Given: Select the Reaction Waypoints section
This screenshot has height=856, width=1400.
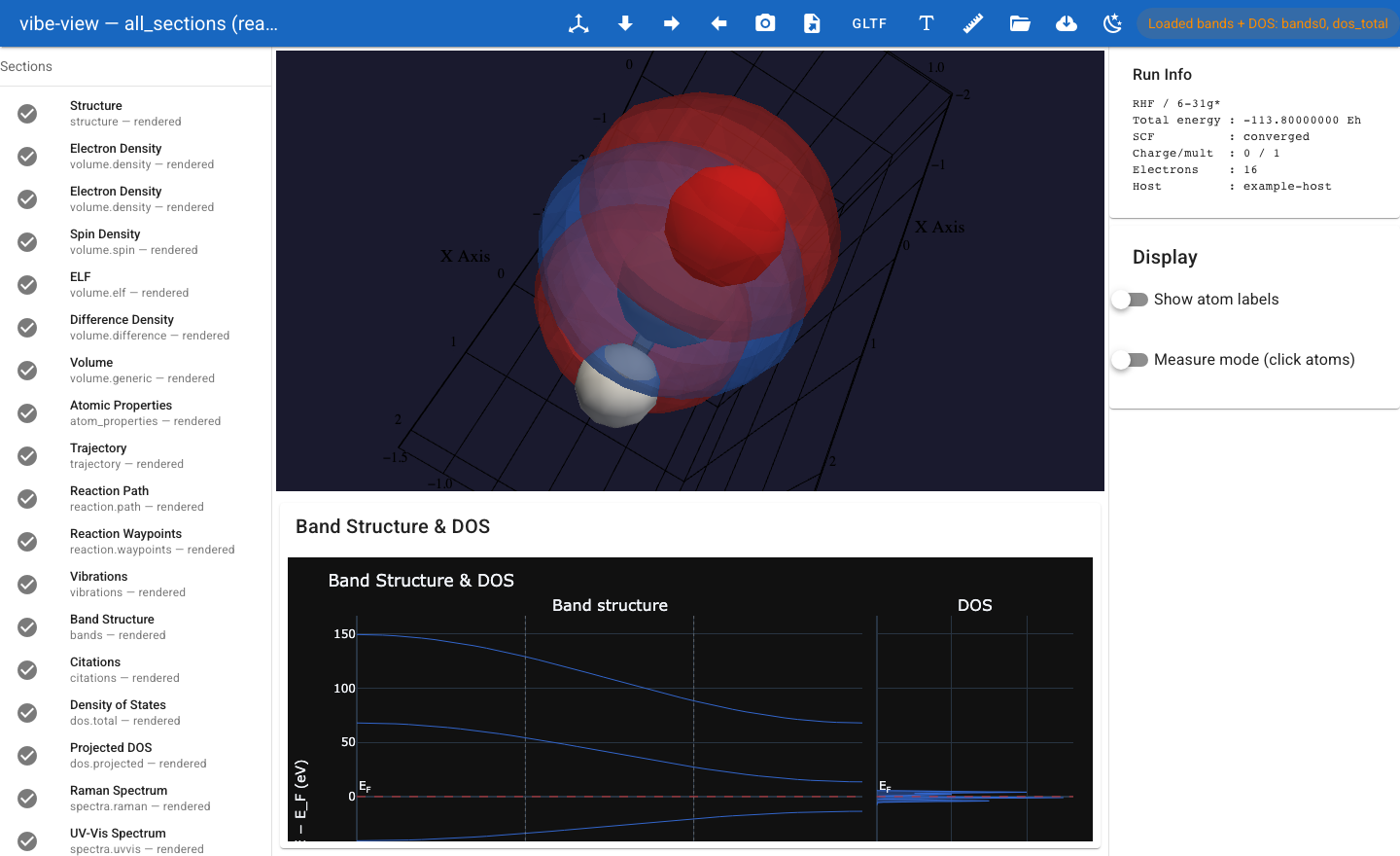Looking at the screenshot, I should 135,542.
